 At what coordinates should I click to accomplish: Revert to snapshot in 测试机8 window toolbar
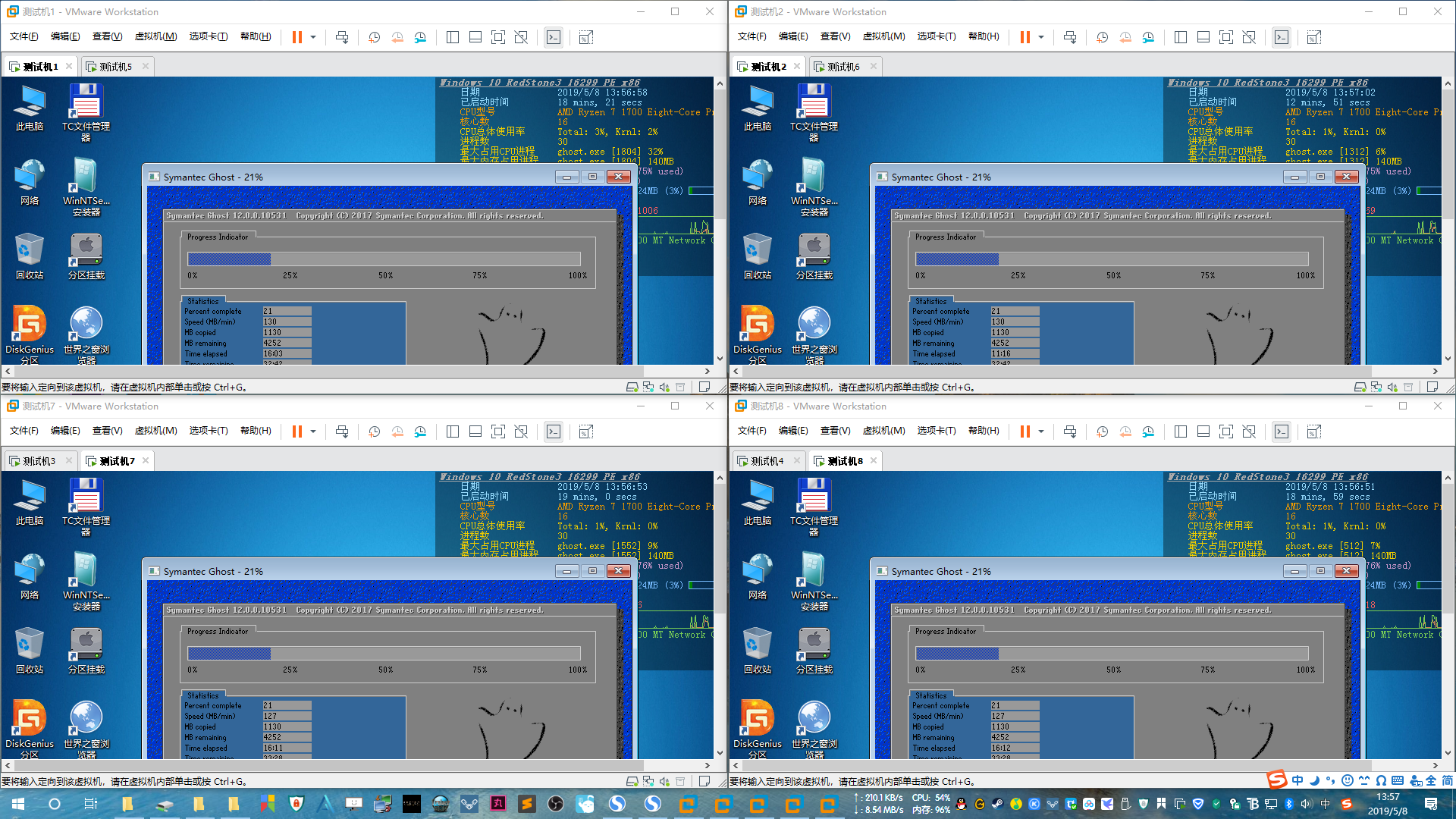[1125, 431]
